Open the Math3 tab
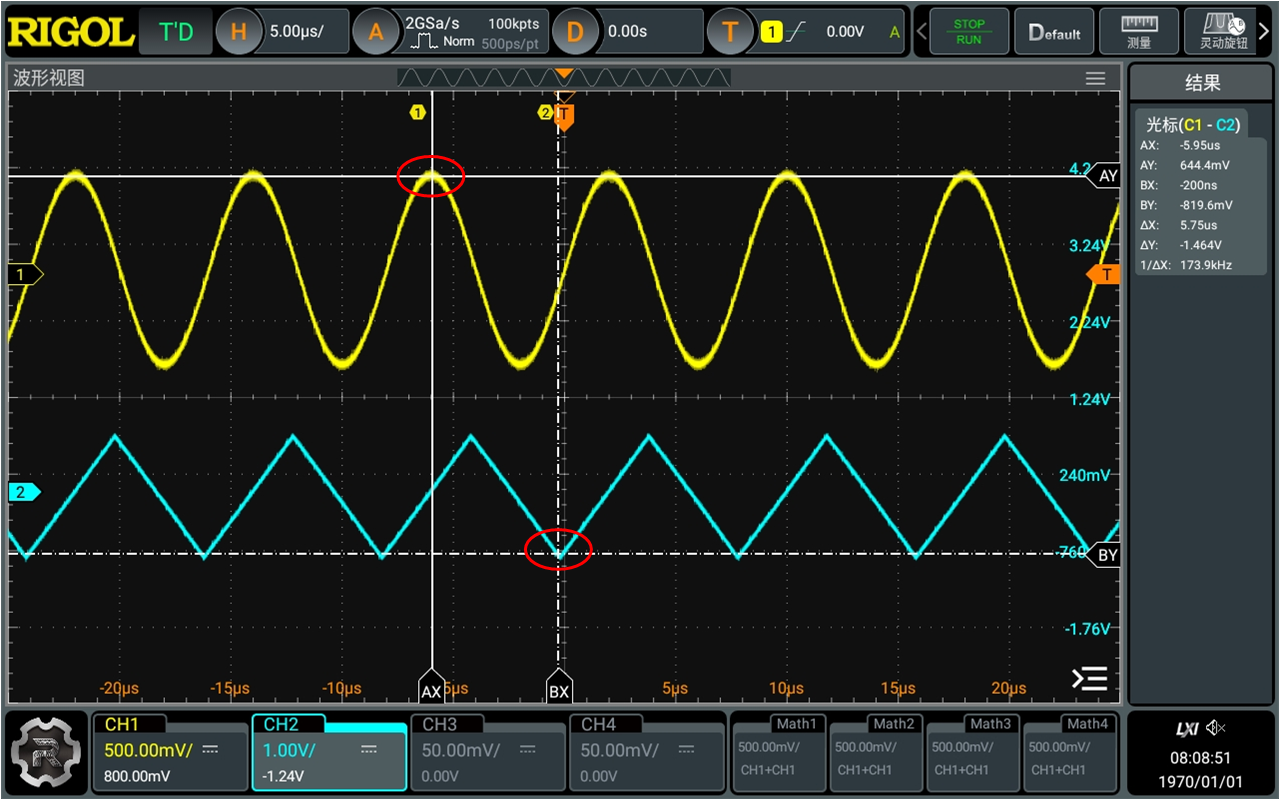The width and height of the screenshot is (1280, 800). (990, 723)
